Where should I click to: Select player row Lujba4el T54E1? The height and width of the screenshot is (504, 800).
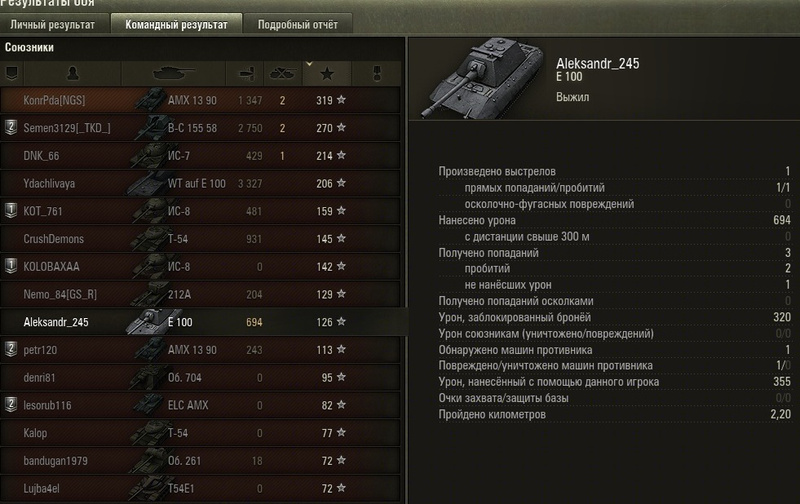pyautogui.click(x=200, y=488)
